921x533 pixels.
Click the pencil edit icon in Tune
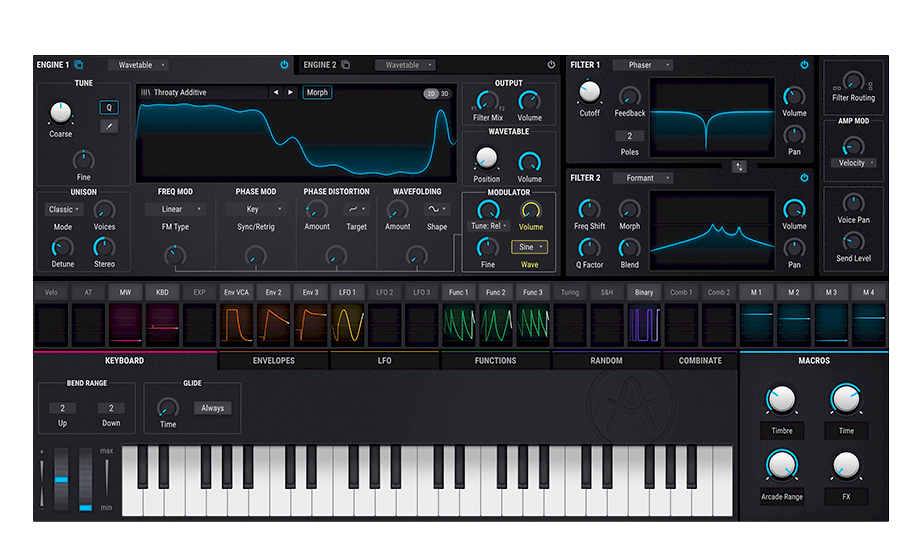(109, 126)
